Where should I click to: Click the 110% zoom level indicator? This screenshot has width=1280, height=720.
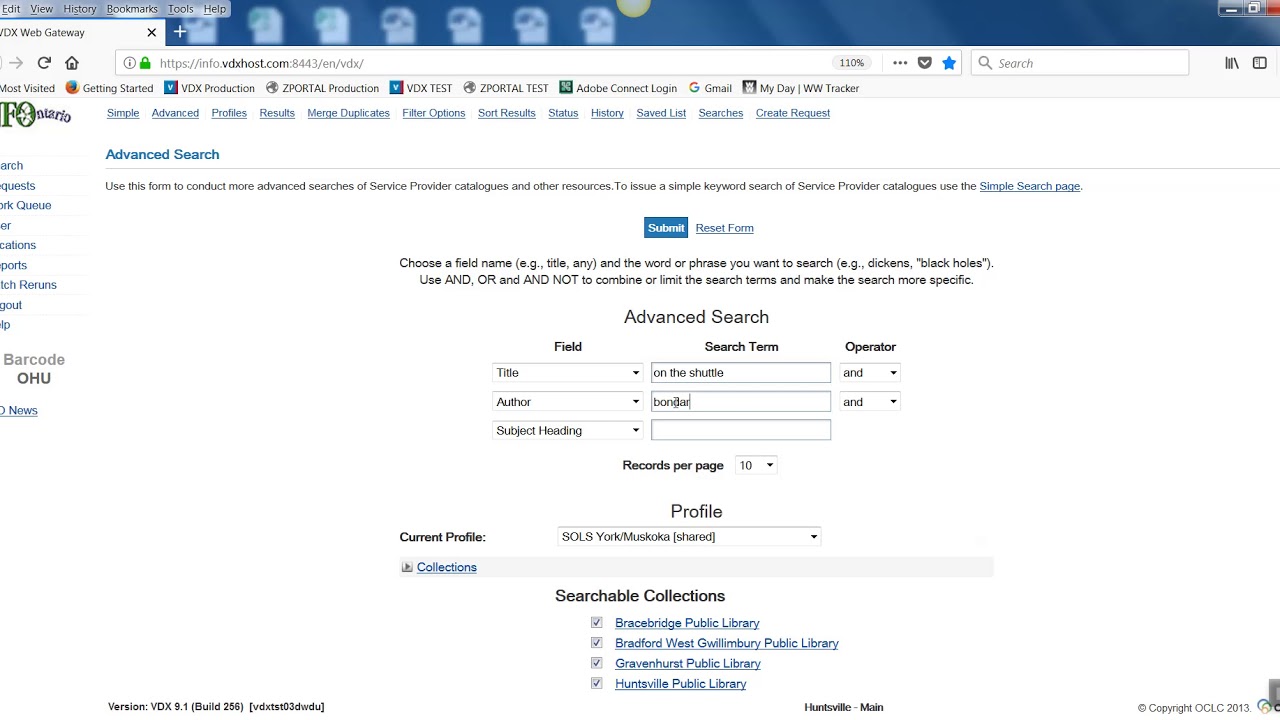[852, 63]
